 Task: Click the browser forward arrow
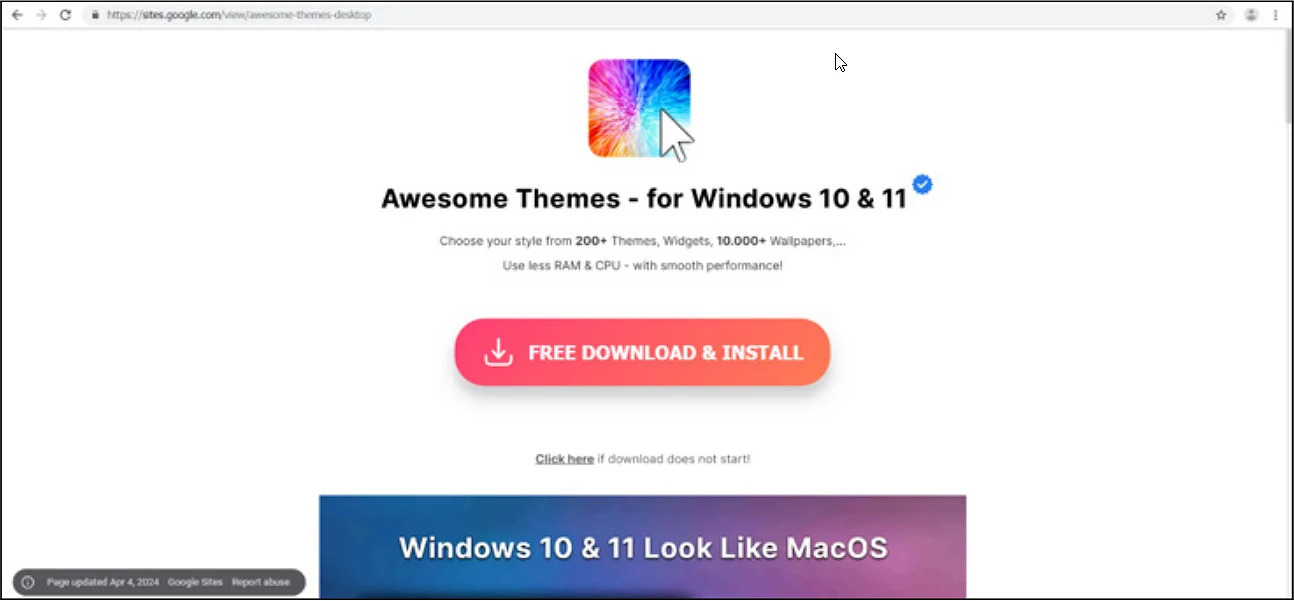[x=41, y=15]
